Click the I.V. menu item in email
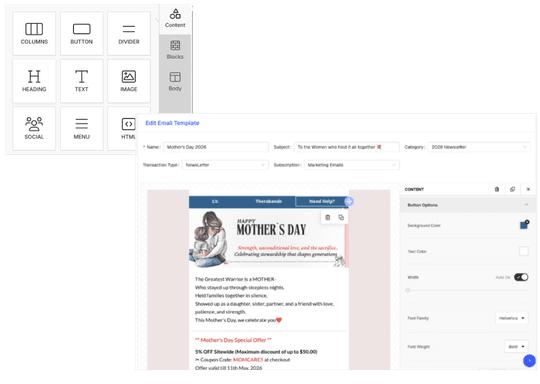Image resolution: width=540 pixels, height=384 pixels. click(x=215, y=201)
